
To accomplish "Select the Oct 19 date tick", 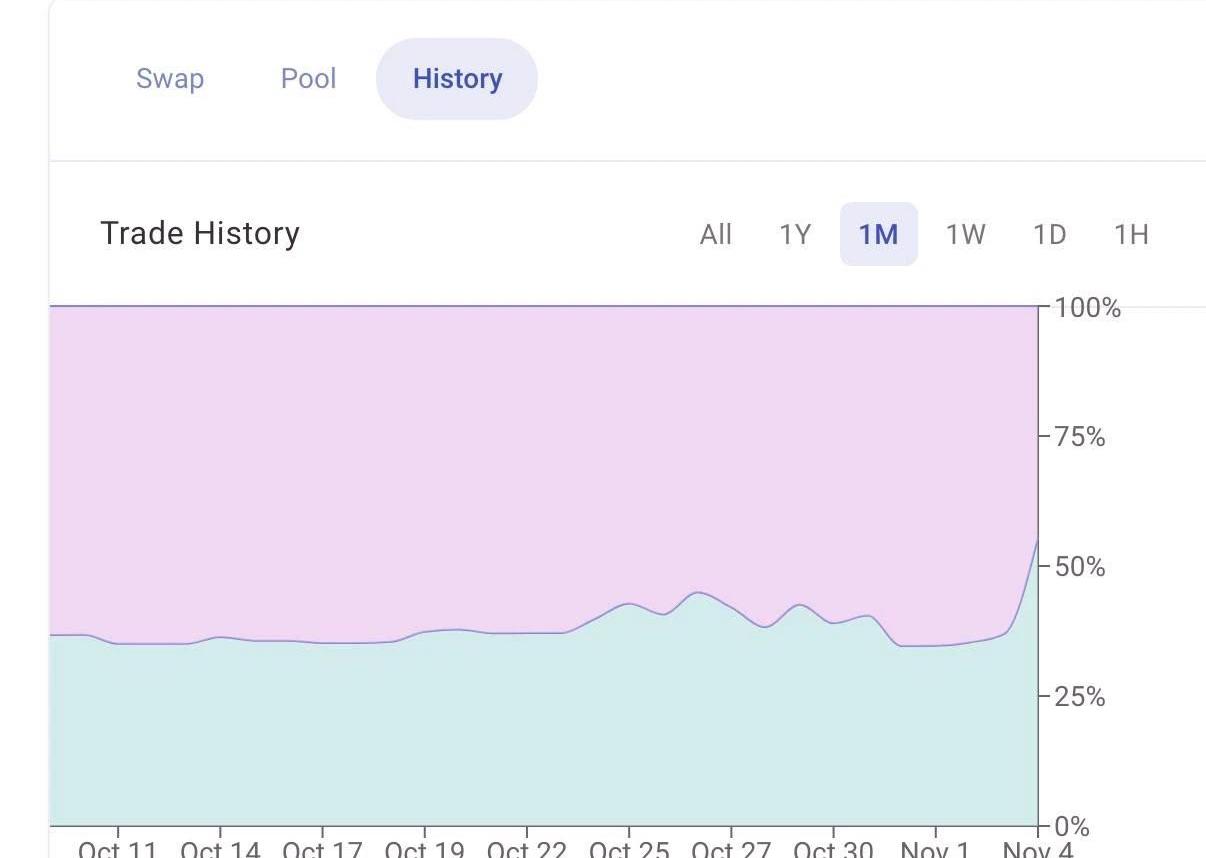I will 424,848.
